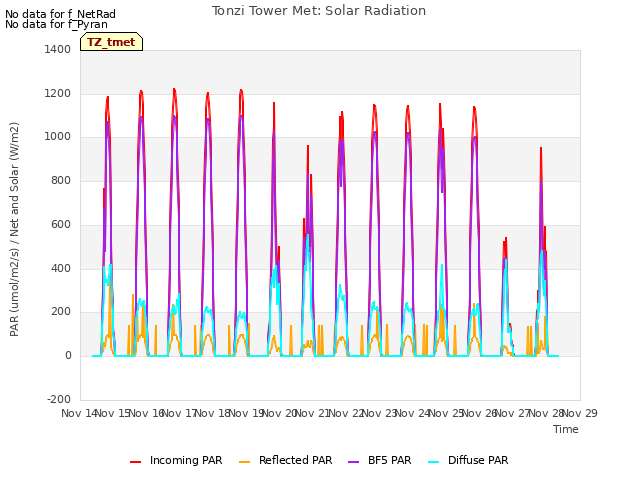Viewport: 640px width, 480px height.
Task: Click the TZ_tmet annotation label
Action: coord(111,42)
